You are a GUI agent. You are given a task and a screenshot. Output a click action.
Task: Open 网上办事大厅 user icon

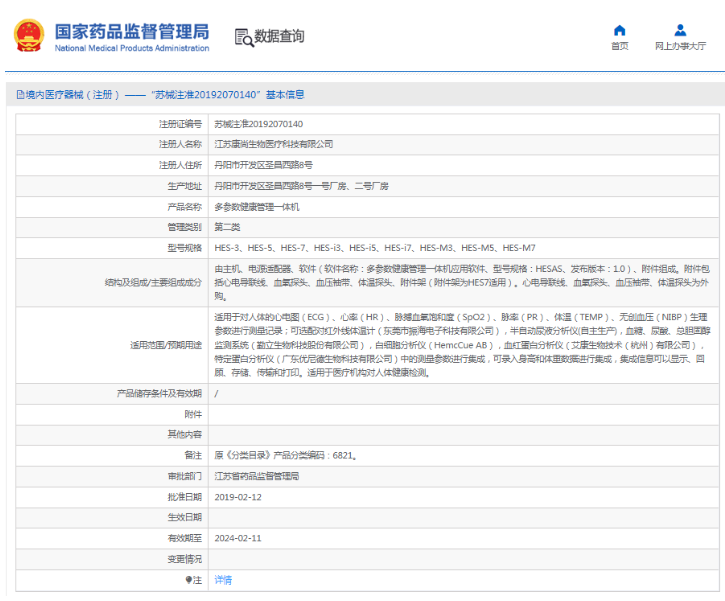pos(680,31)
